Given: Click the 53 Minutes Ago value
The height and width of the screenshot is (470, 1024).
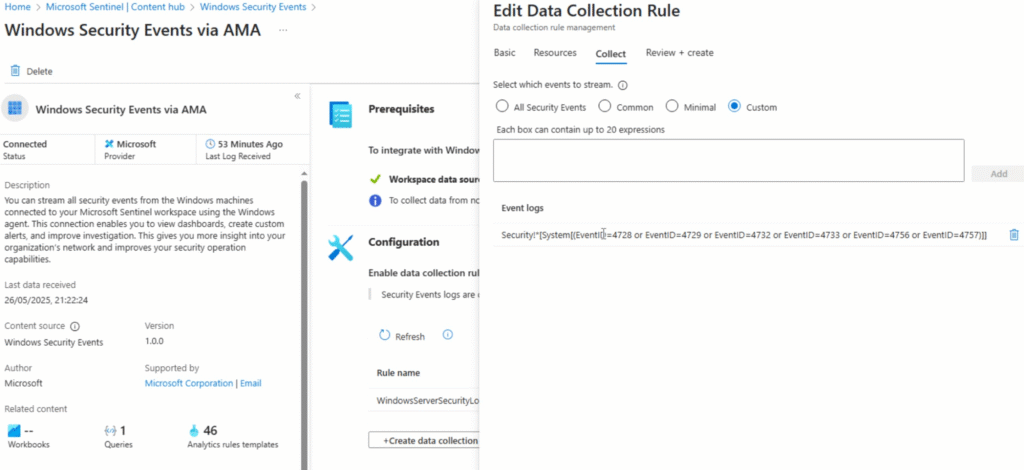Looking at the screenshot, I should coord(250,144).
